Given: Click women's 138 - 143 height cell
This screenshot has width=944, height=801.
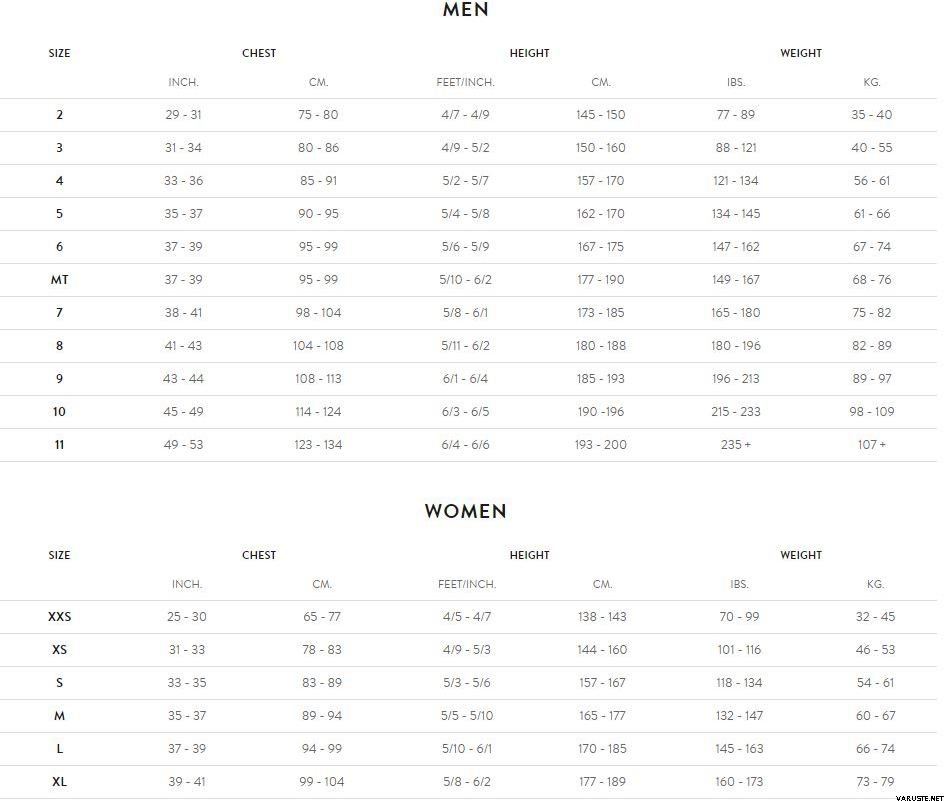Looking at the screenshot, I should tap(602, 617).
